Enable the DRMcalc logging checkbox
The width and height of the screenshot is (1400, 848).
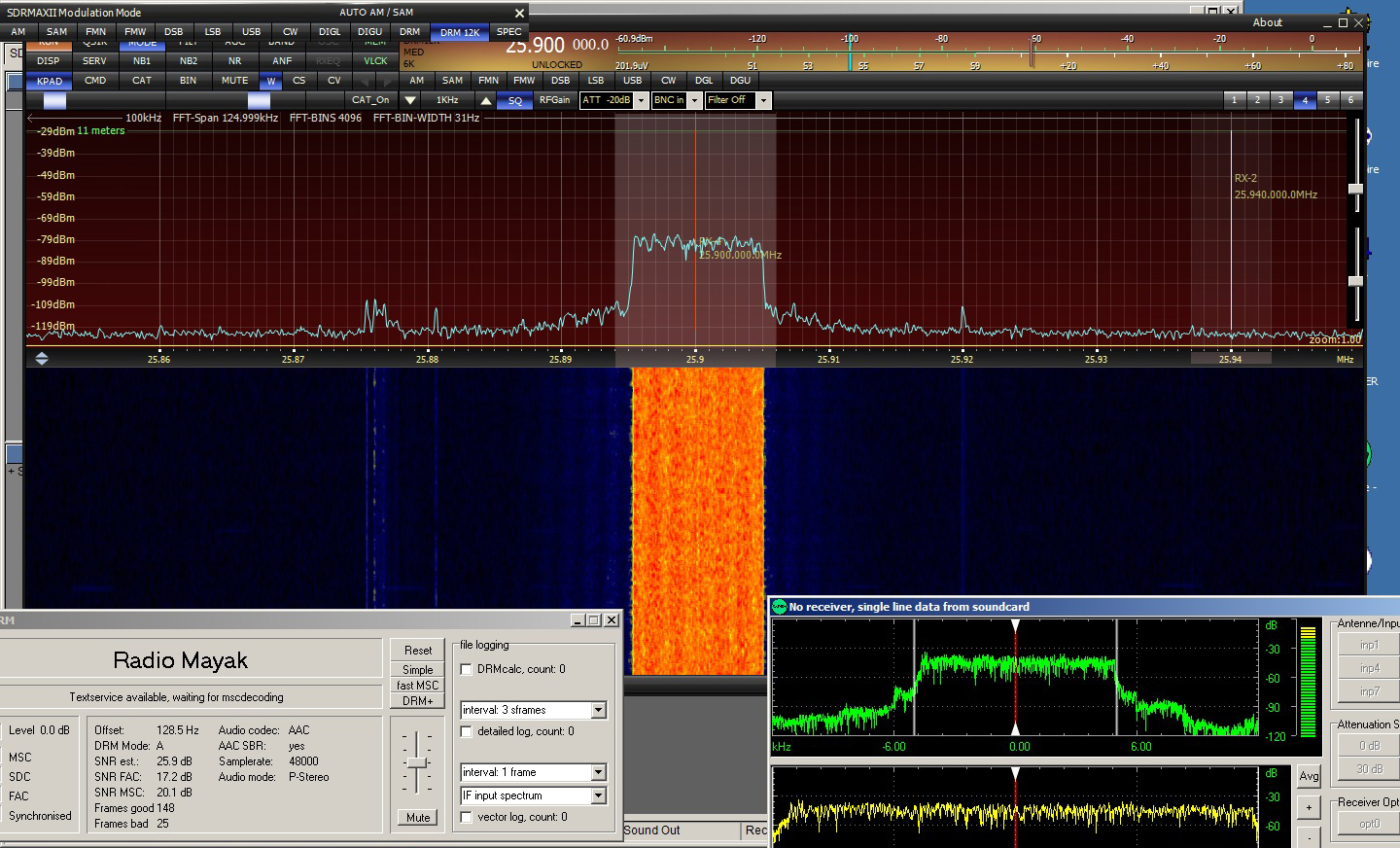click(x=467, y=669)
